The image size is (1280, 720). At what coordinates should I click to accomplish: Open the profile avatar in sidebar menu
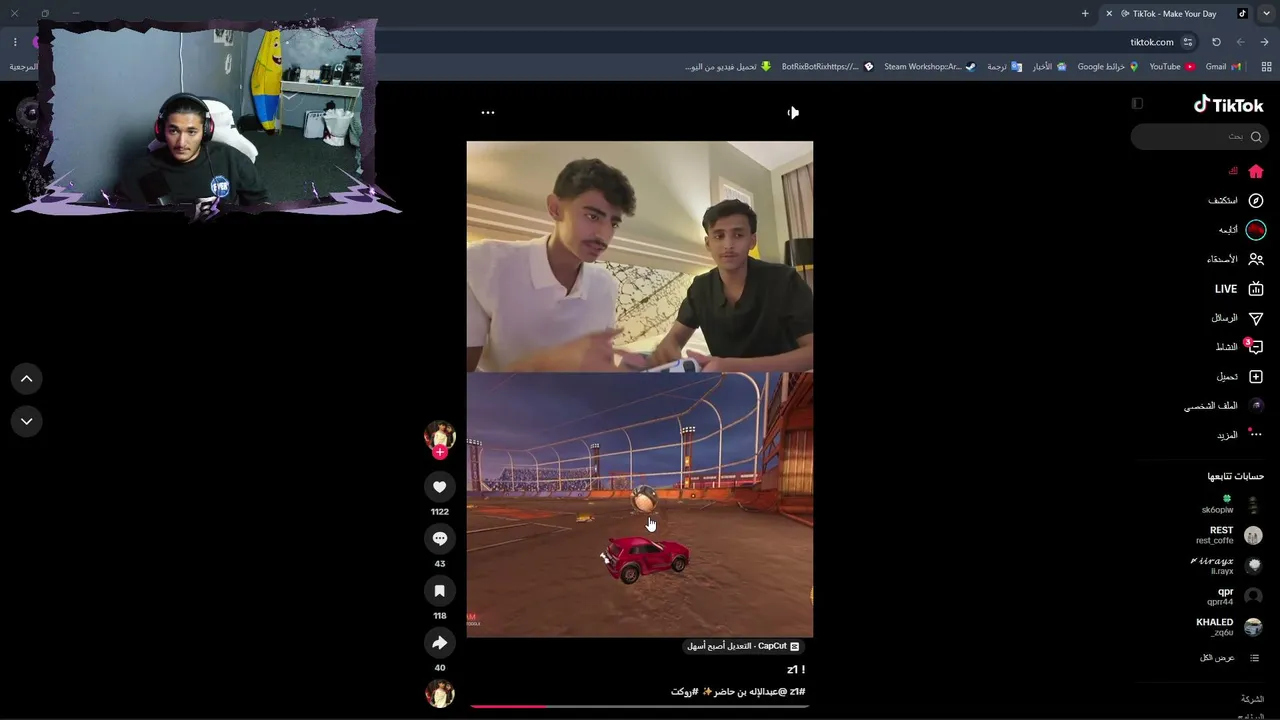[x=1257, y=406]
